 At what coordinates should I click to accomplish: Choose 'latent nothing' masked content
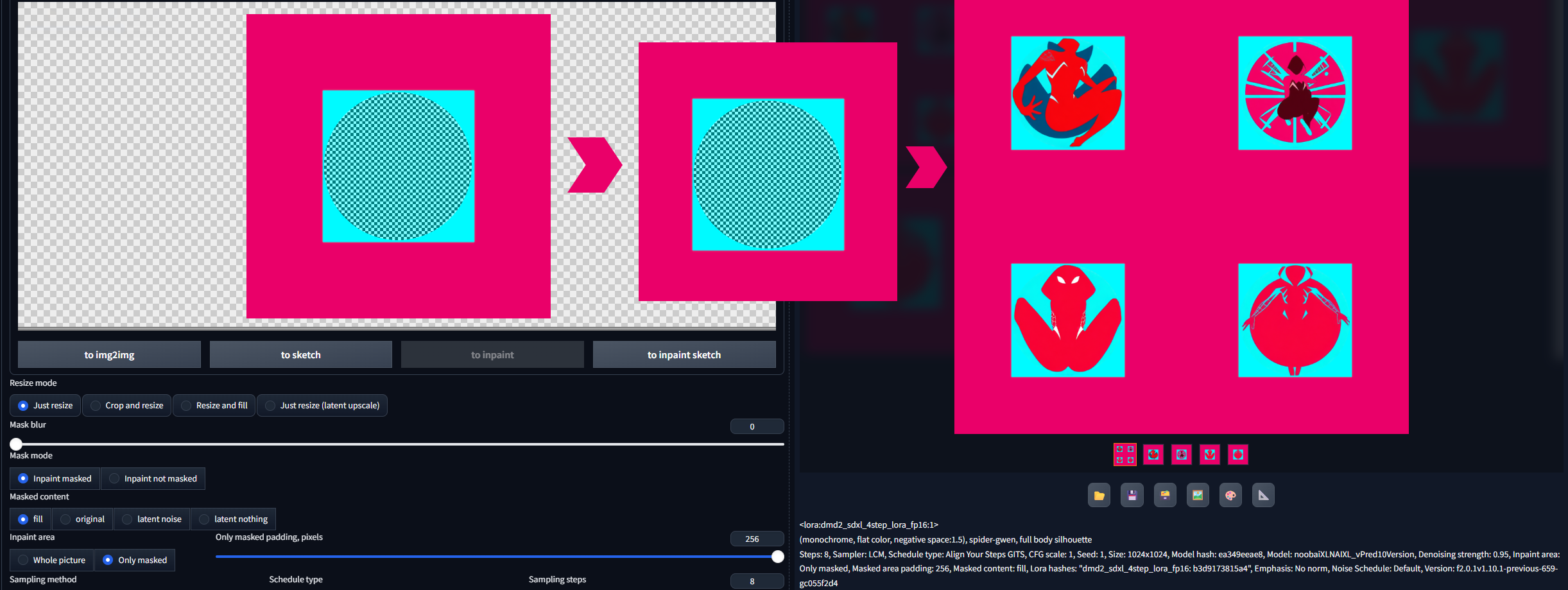(x=233, y=519)
